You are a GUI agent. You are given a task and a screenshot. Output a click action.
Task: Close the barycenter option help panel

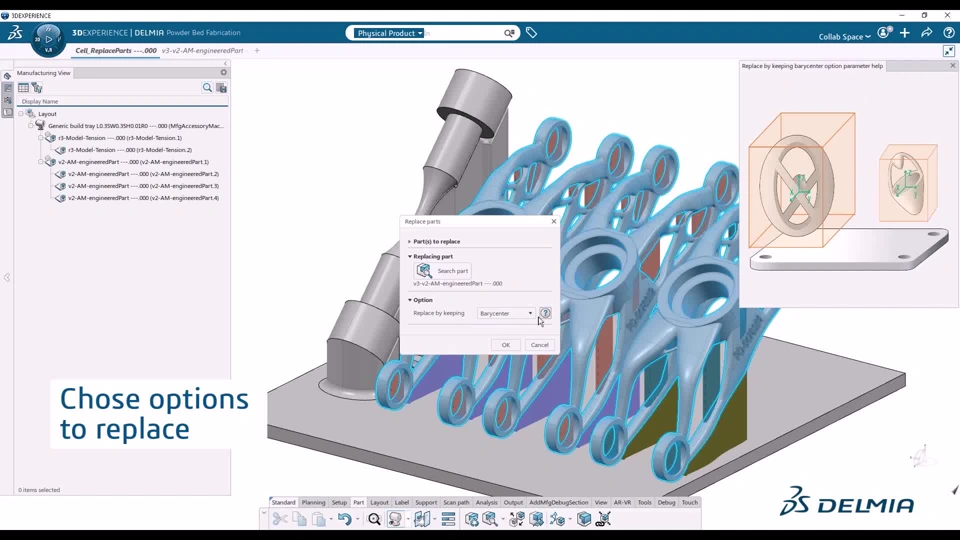(x=953, y=66)
